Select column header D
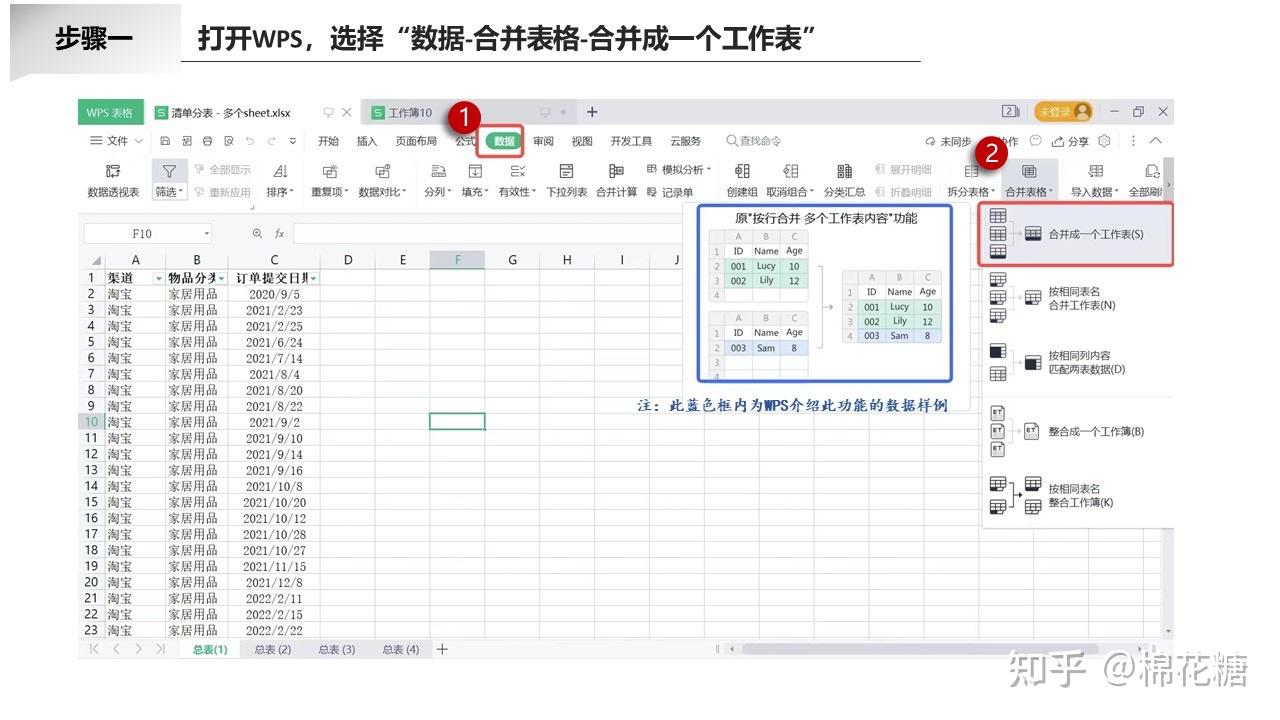1280x720 pixels. coord(348,260)
